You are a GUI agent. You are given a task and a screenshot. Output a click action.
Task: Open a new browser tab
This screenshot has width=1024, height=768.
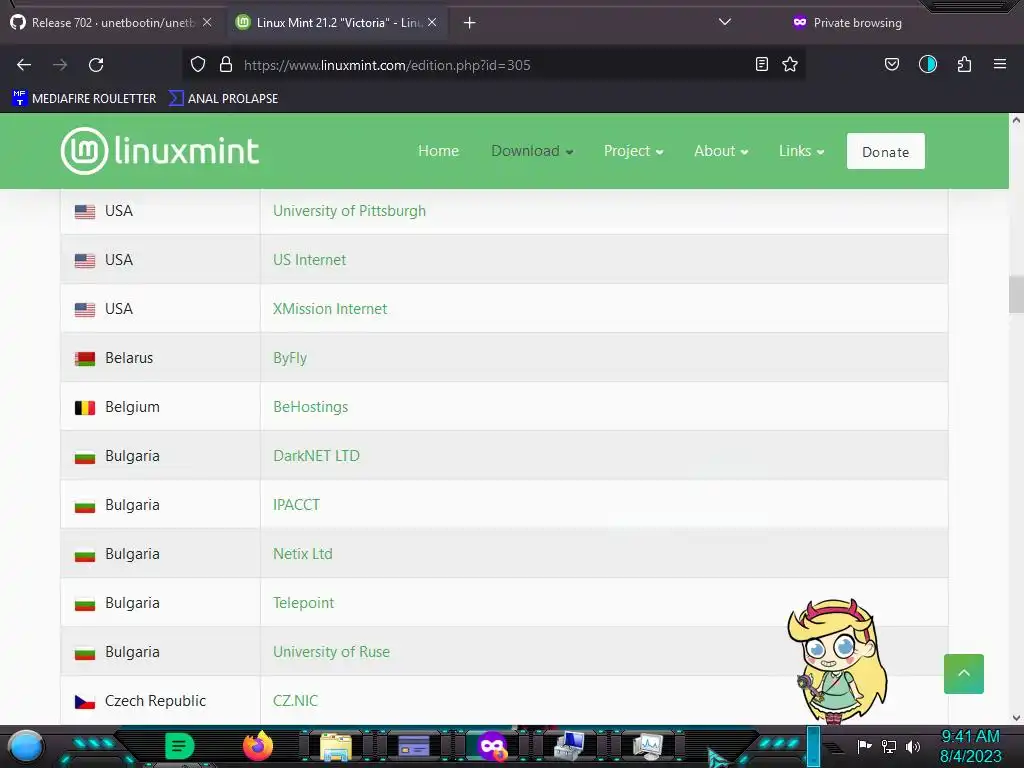[470, 23]
